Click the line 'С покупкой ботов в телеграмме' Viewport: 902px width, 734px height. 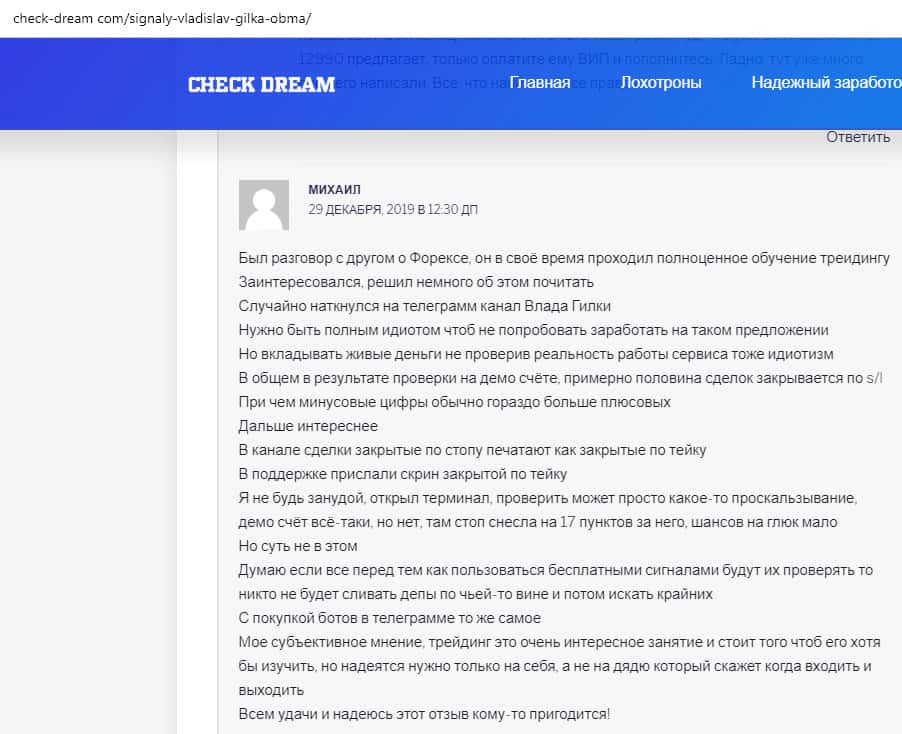(389, 618)
